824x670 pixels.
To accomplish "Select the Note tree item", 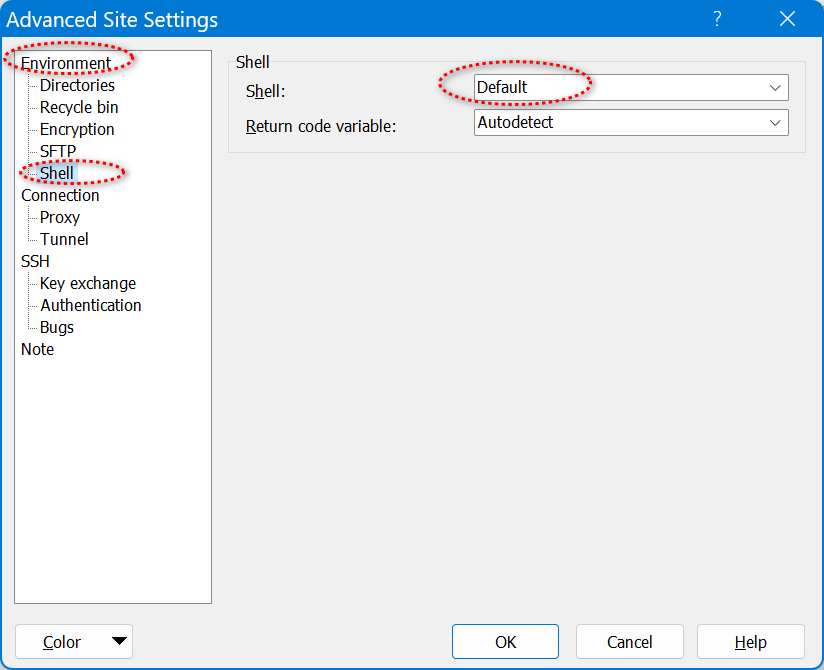I will pyautogui.click(x=38, y=349).
